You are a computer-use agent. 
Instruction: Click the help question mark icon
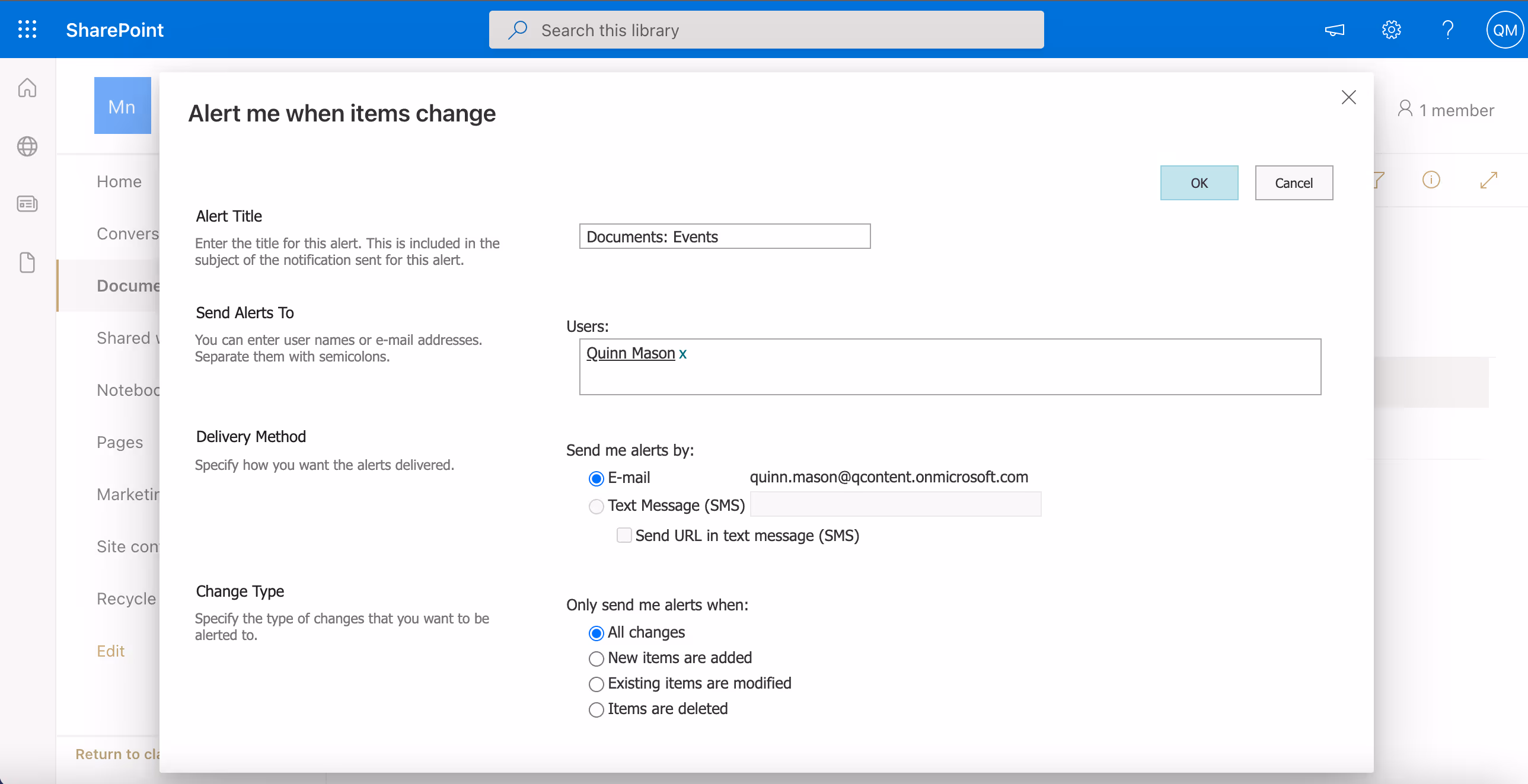[x=1447, y=30]
